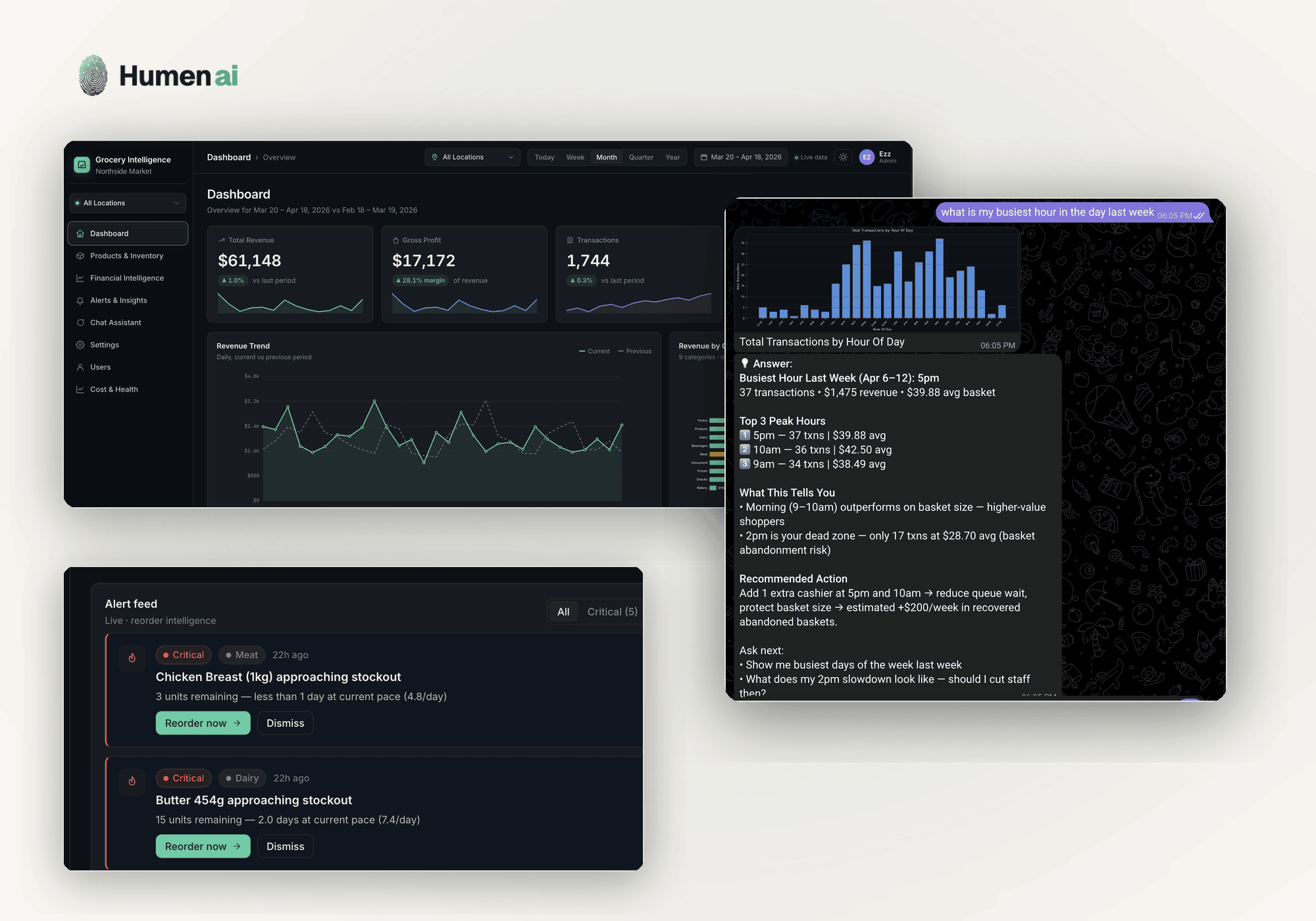The image size is (1316, 921).
Task: Select the Week time range
Action: point(575,157)
